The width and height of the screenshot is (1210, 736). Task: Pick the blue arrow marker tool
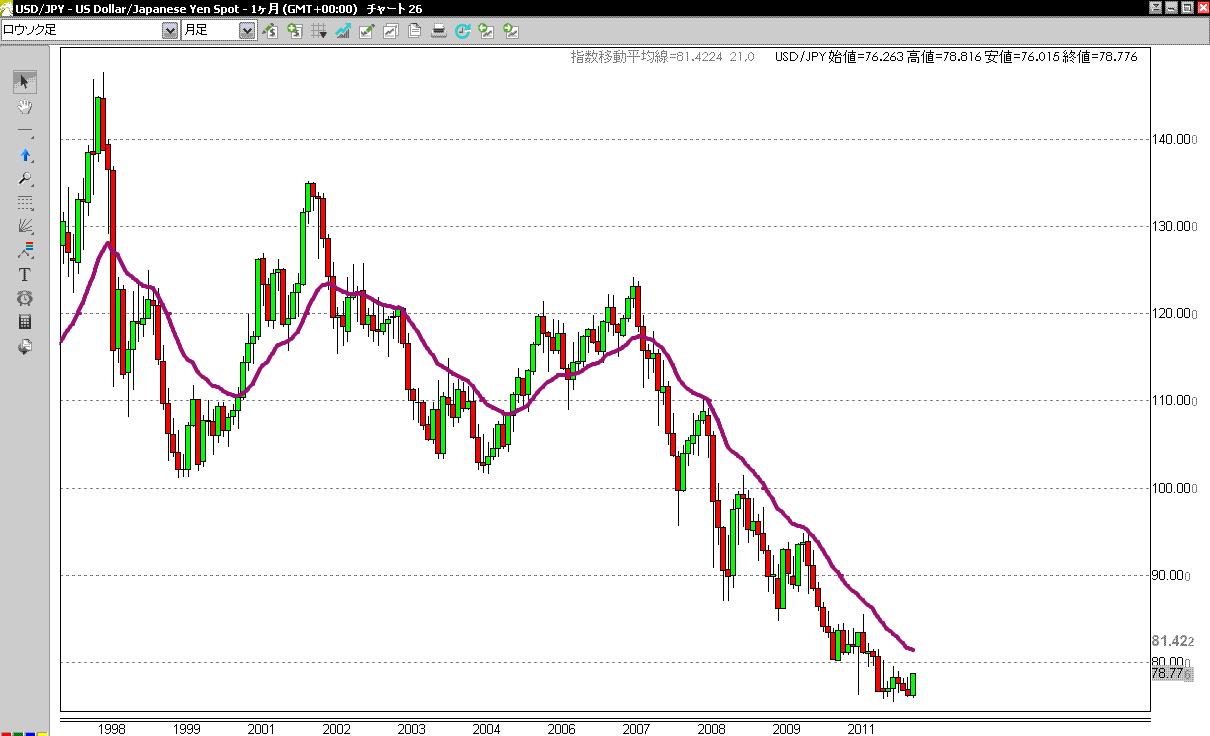click(x=26, y=155)
